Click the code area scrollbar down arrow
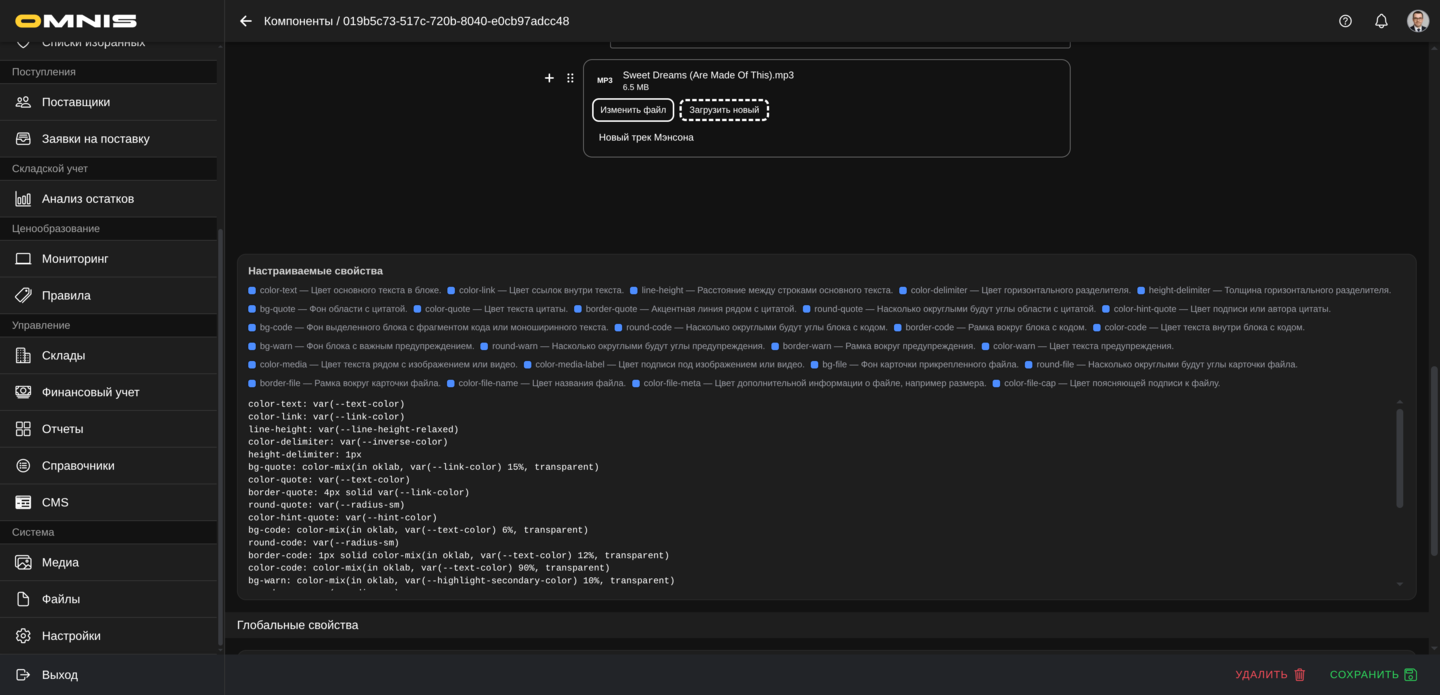This screenshot has height=695, width=1440. 1399,585
